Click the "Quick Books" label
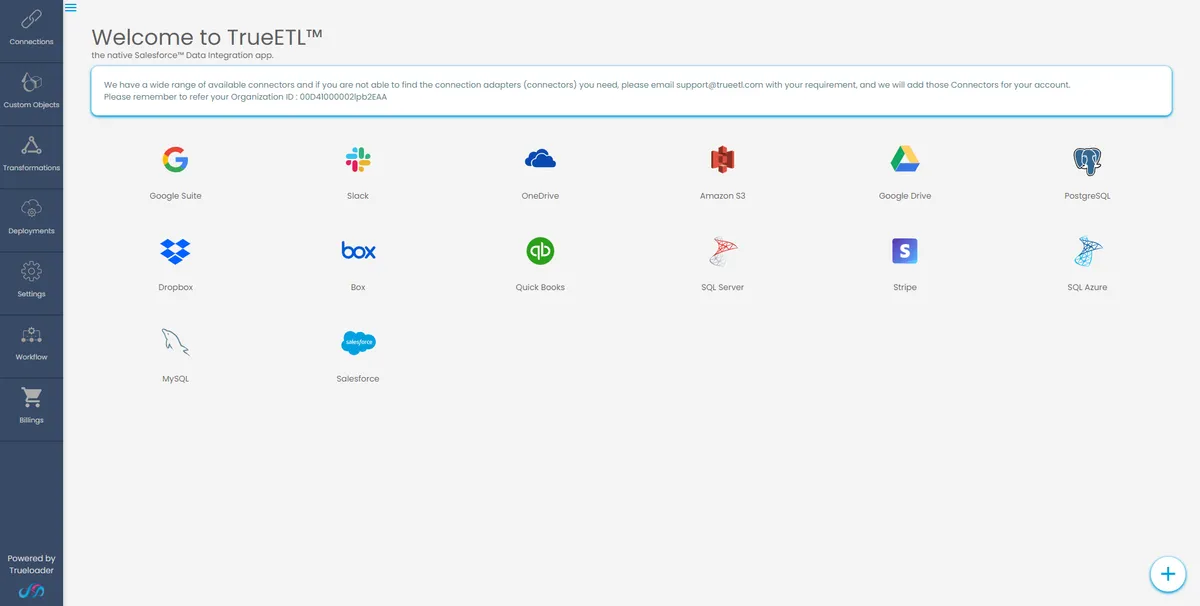Viewport: 1200px width, 606px height. coord(540,287)
